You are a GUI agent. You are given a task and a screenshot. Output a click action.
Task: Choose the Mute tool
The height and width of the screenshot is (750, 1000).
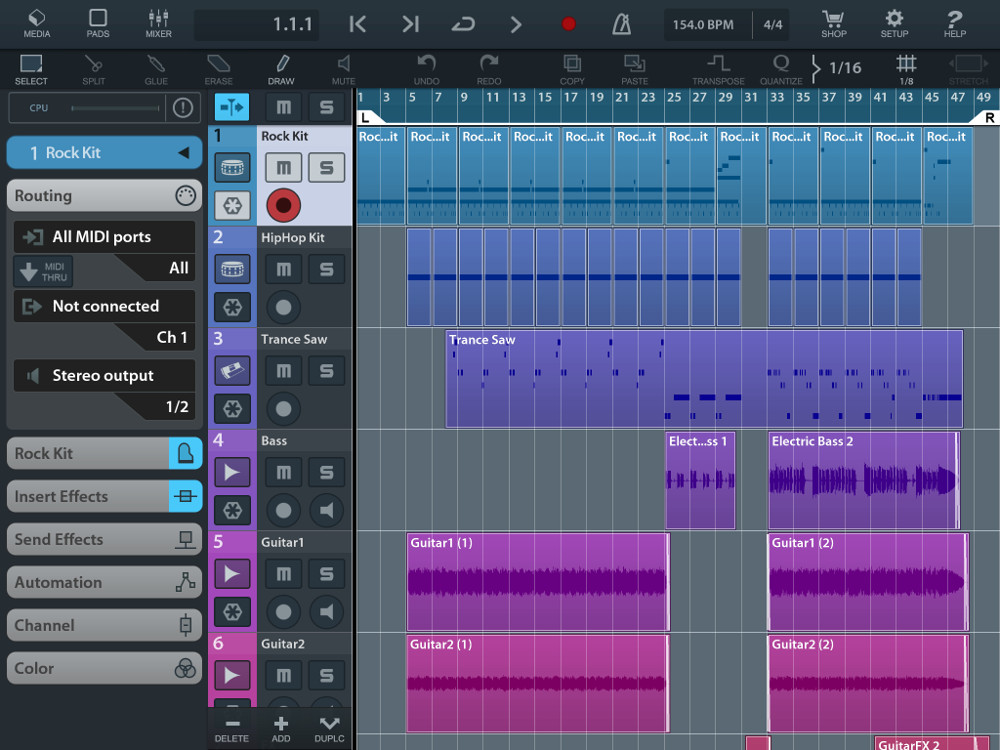[343, 70]
